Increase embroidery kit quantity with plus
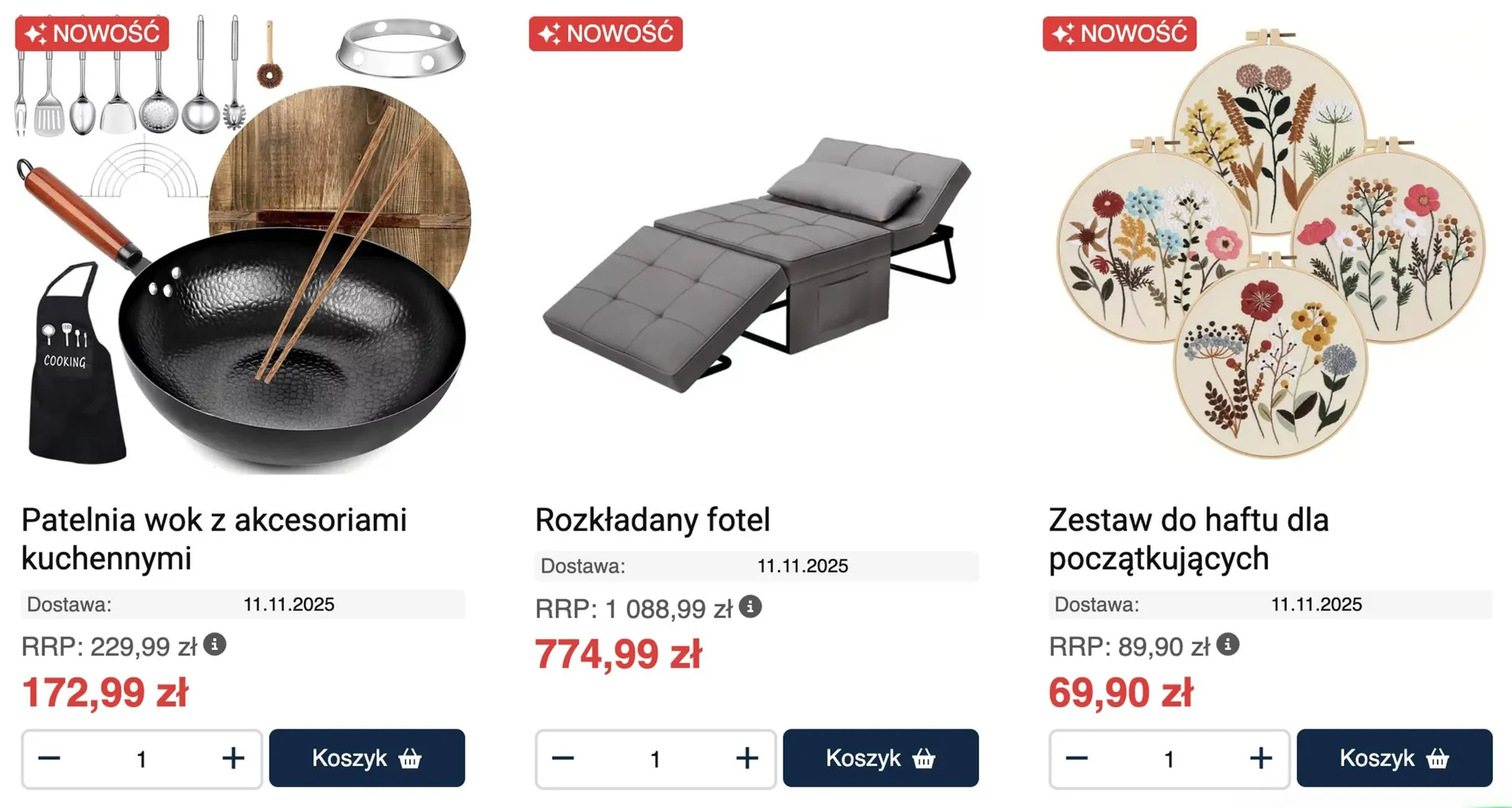 pyautogui.click(x=1261, y=758)
